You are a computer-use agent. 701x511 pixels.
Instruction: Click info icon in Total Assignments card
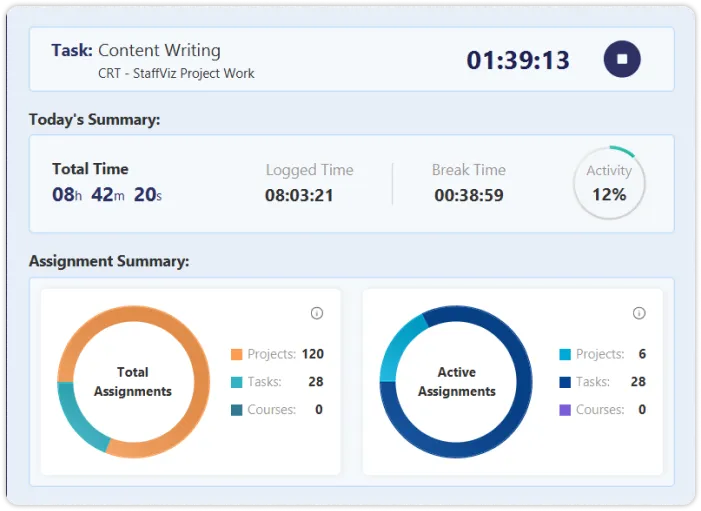click(317, 313)
